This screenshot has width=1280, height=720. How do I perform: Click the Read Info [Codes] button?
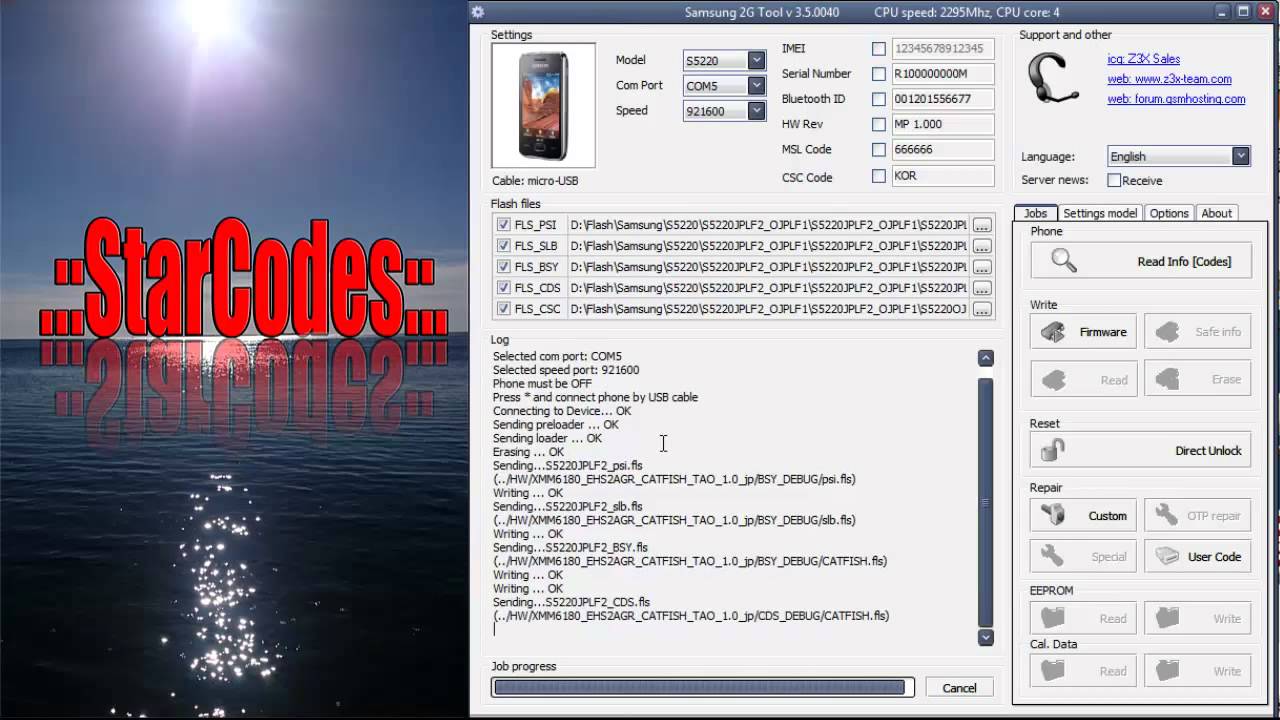tap(1141, 261)
